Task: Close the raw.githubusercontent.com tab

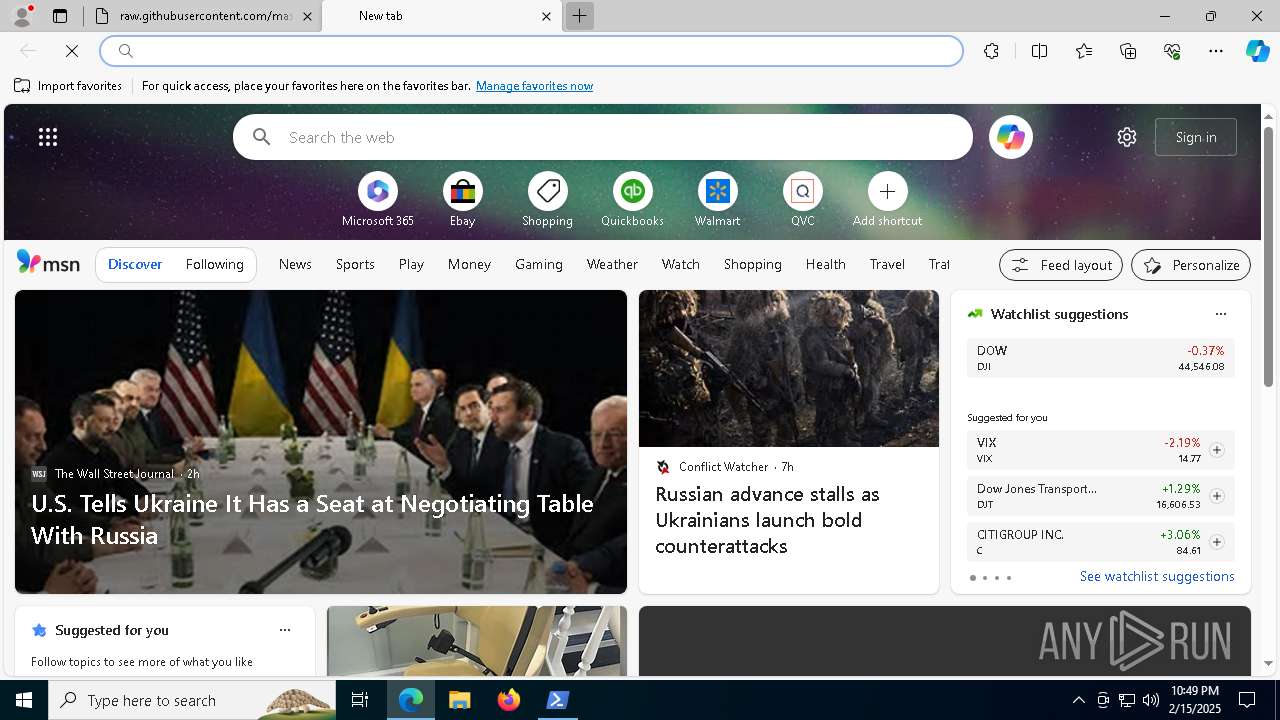Action: click(307, 16)
